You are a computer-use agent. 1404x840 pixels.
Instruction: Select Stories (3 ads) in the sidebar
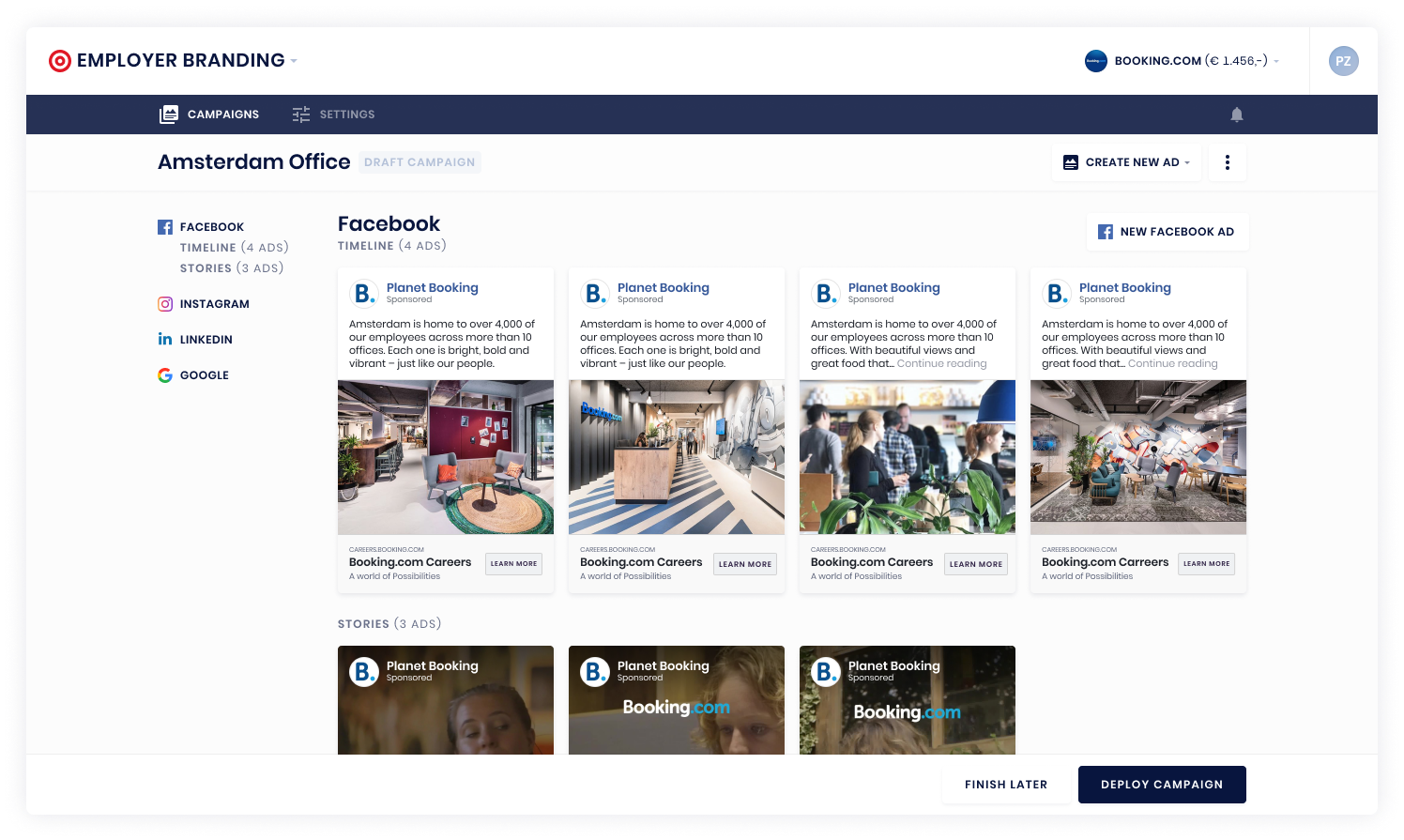coord(232,268)
